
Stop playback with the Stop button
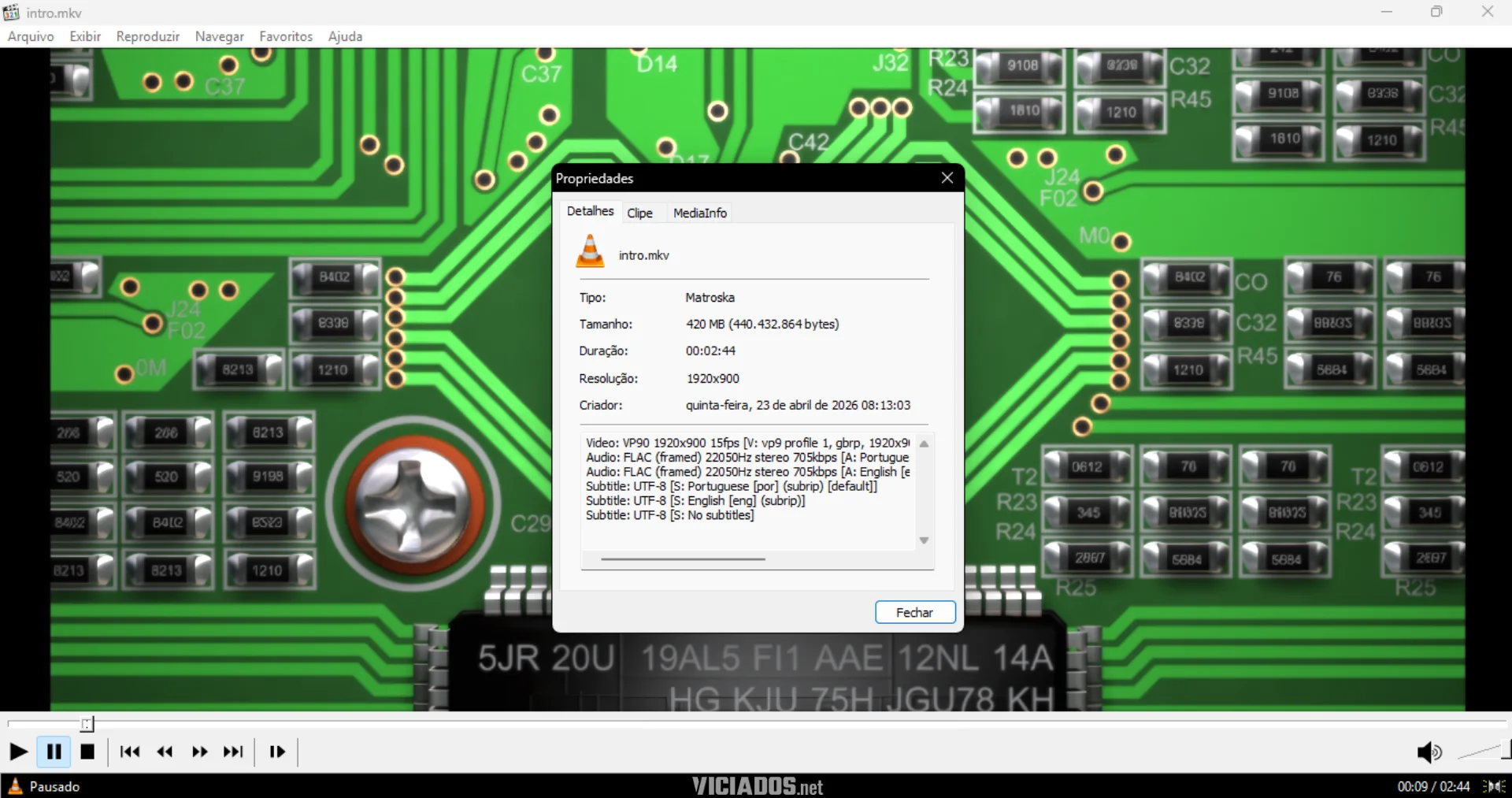click(87, 752)
